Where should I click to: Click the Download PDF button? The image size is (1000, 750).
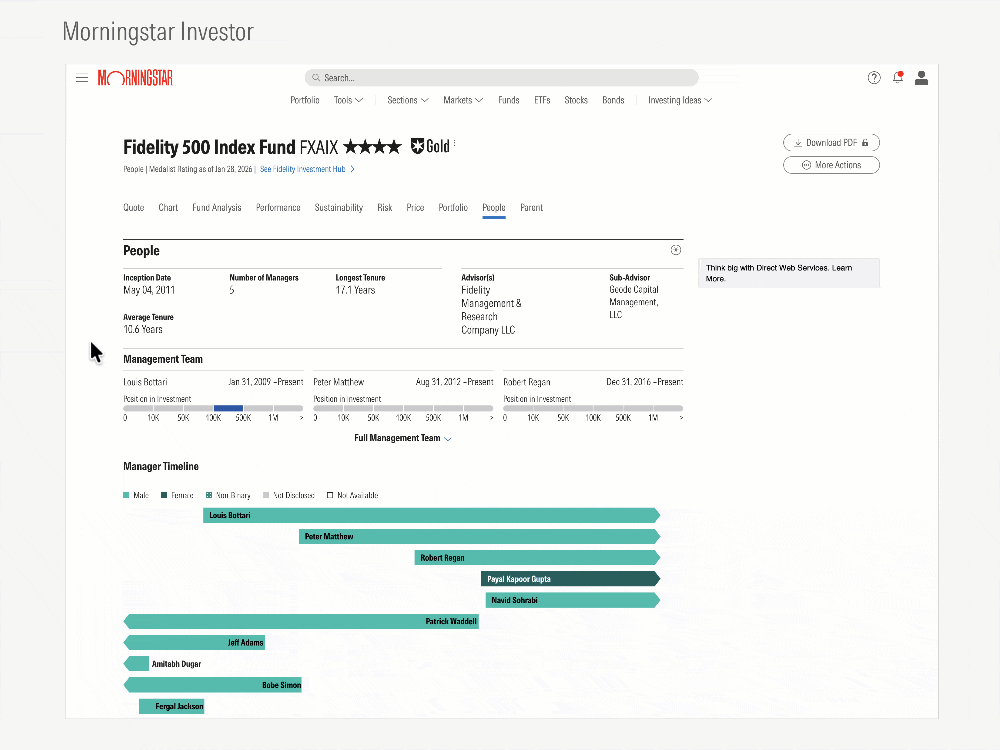coord(832,143)
